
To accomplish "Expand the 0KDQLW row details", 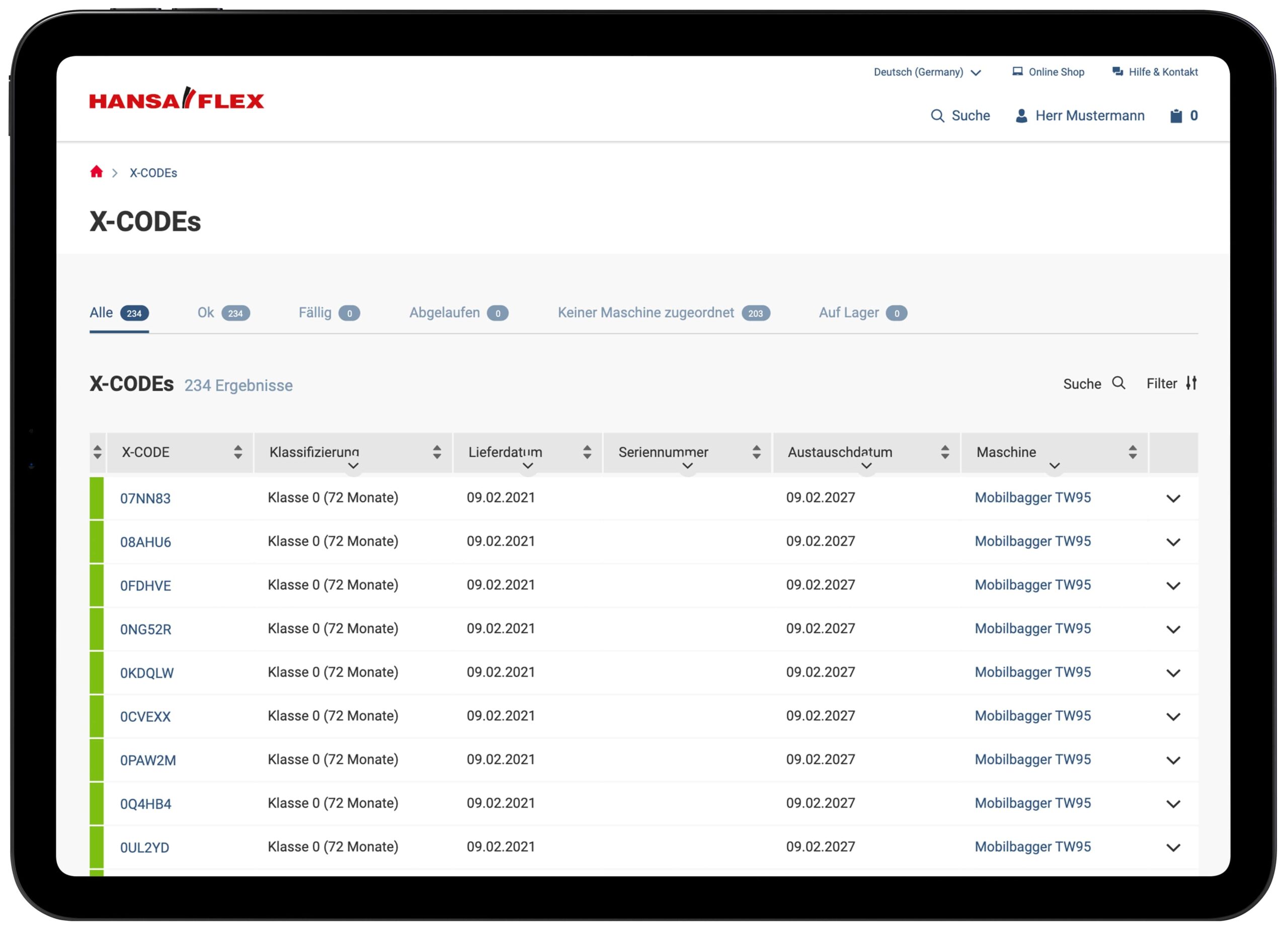I will coord(1173,673).
